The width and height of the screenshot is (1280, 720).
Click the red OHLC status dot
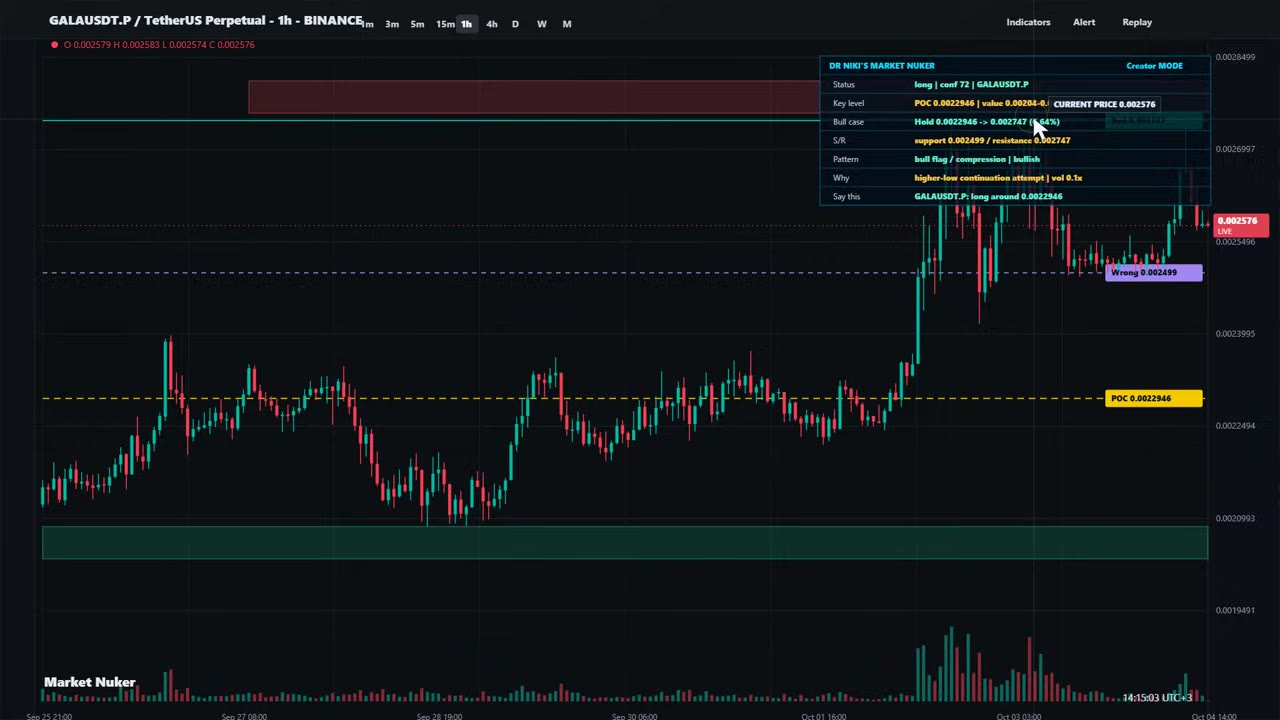[54, 45]
